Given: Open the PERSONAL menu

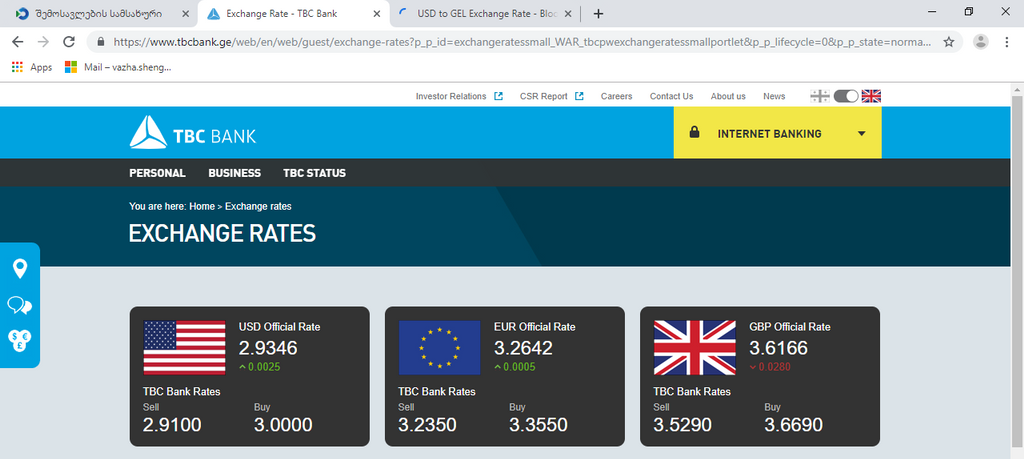Looking at the screenshot, I should [x=157, y=173].
